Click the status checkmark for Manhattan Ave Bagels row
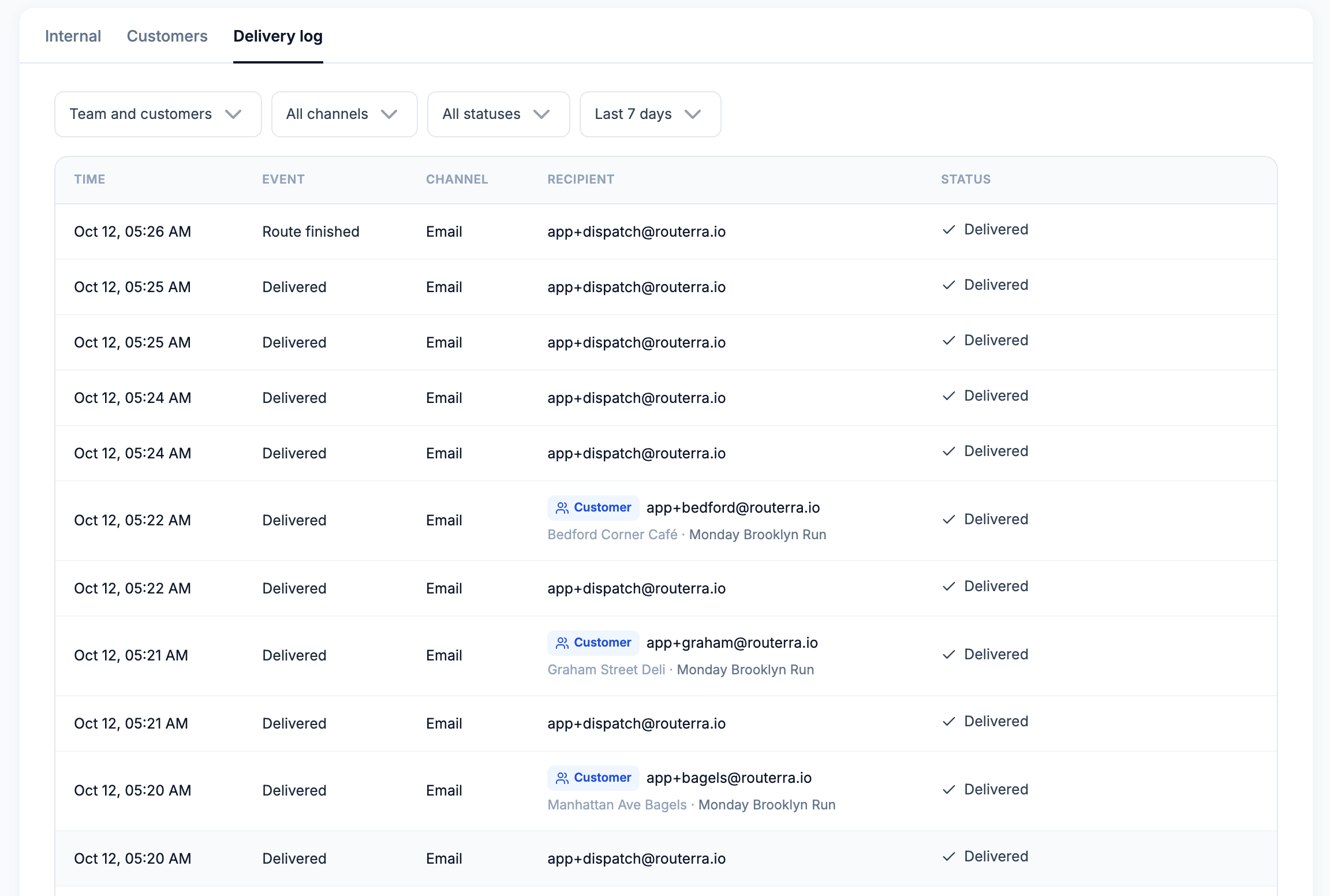This screenshot has height=896, width=1330. point(948,790)
